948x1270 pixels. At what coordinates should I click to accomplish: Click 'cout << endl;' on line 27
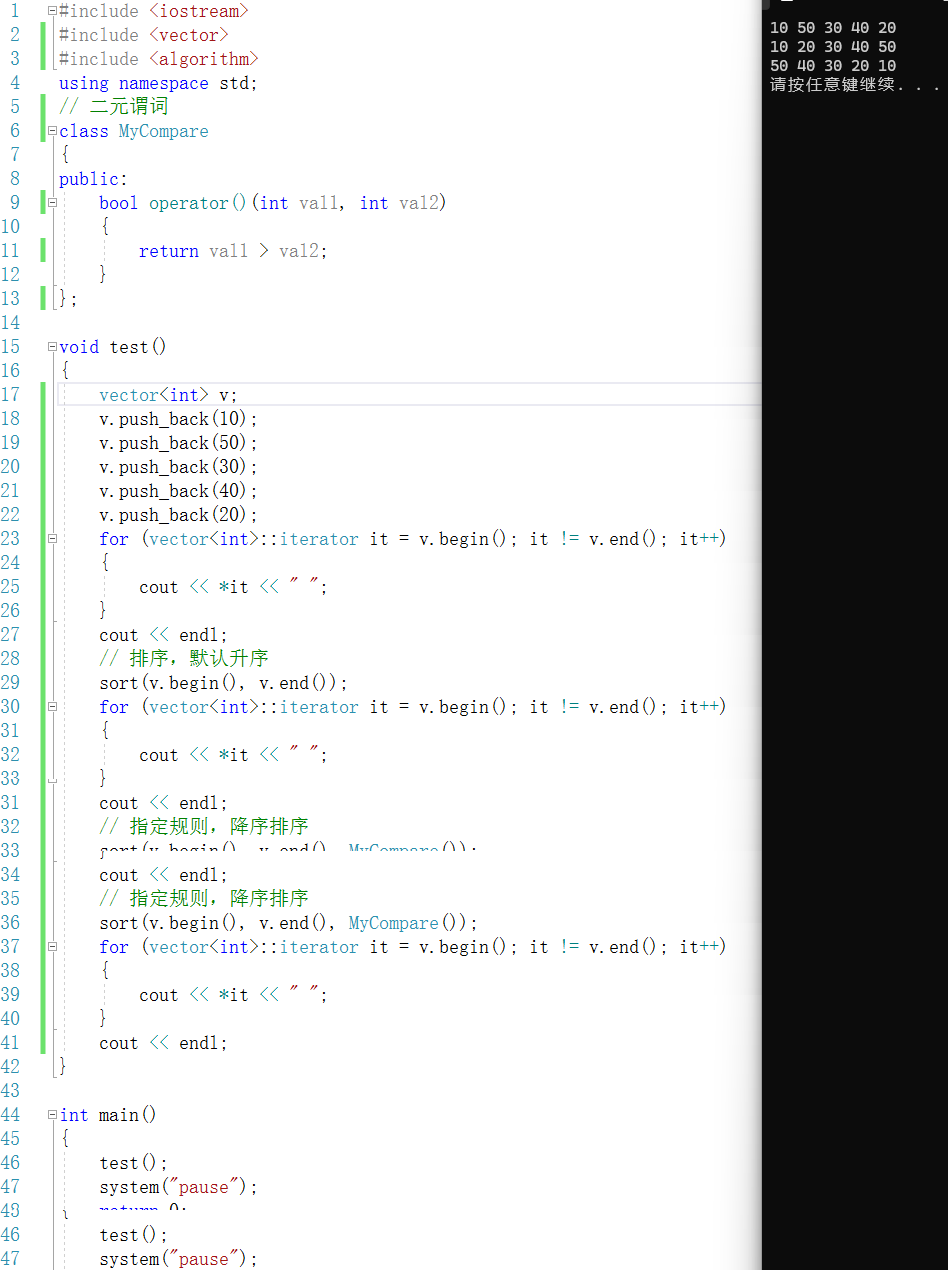(163, 635)
